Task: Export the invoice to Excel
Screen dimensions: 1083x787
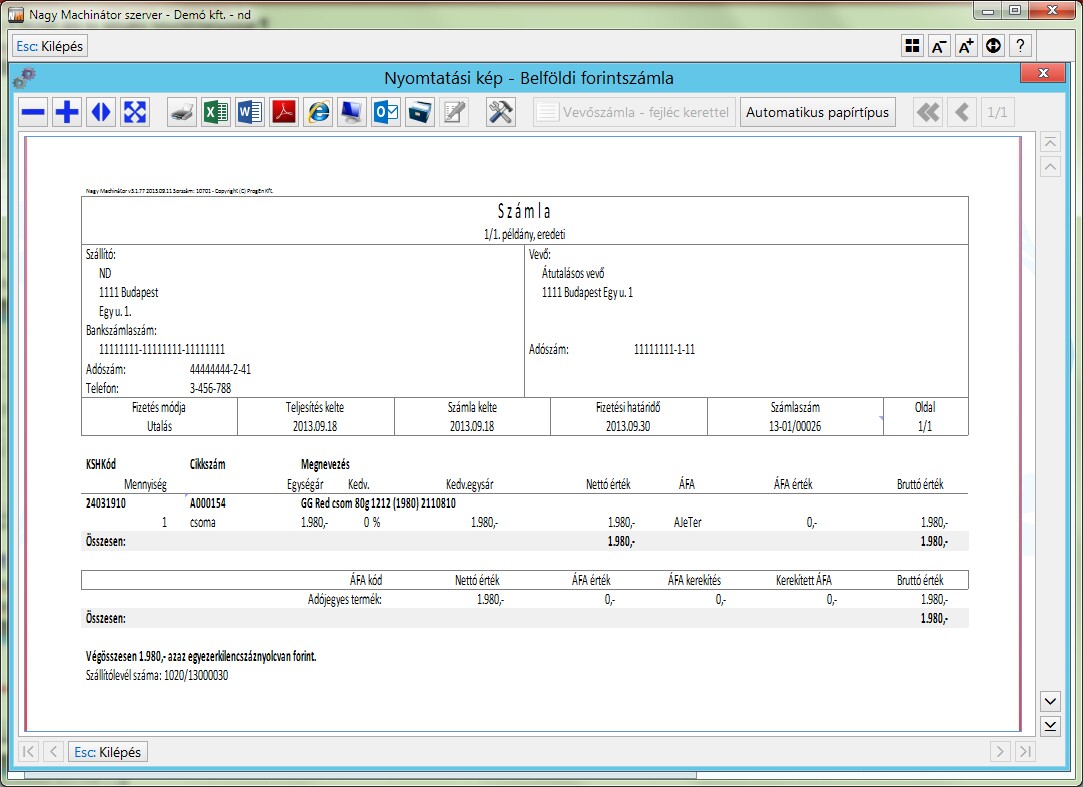Action: (216, 113)
